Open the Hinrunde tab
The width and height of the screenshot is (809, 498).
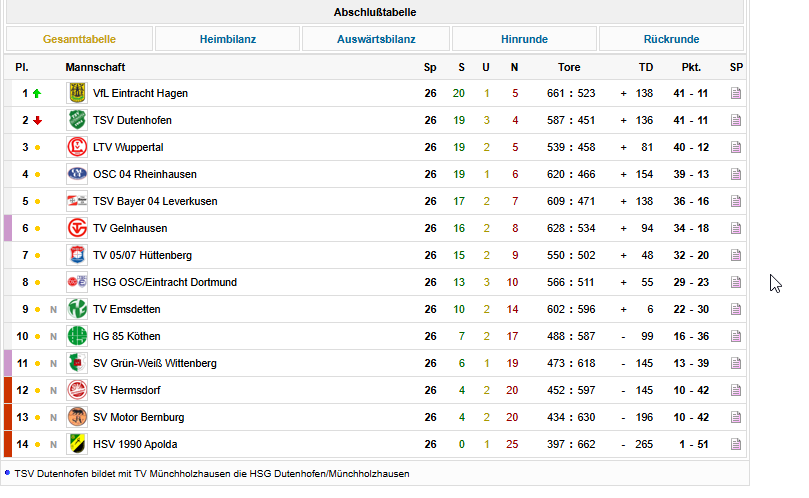point(524,39)
